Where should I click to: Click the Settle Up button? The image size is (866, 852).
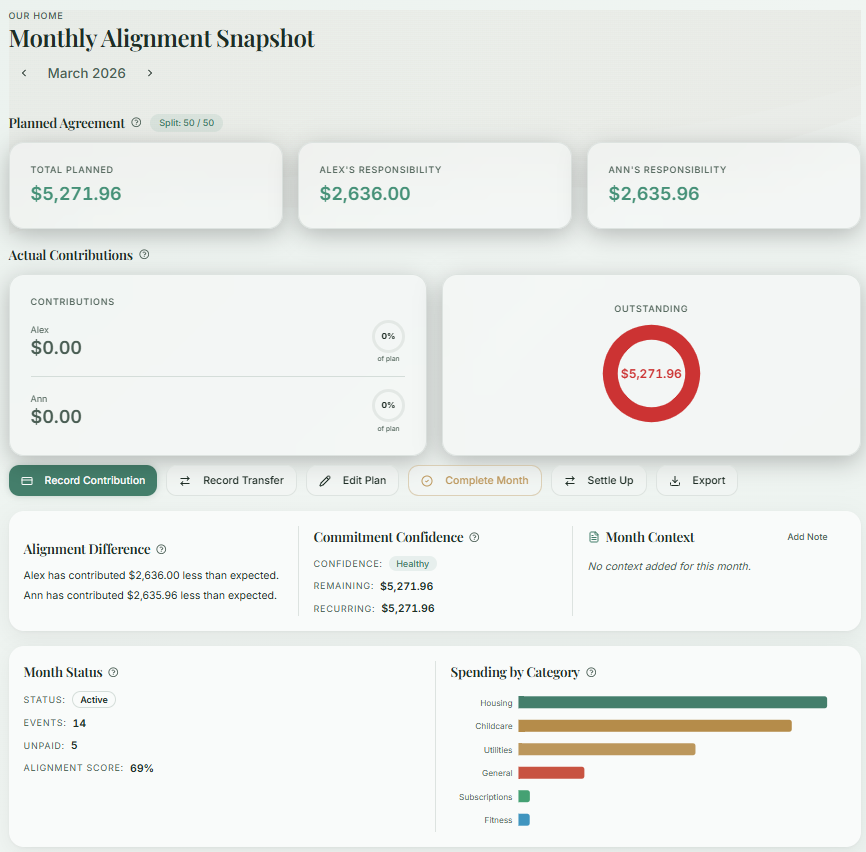599,480
